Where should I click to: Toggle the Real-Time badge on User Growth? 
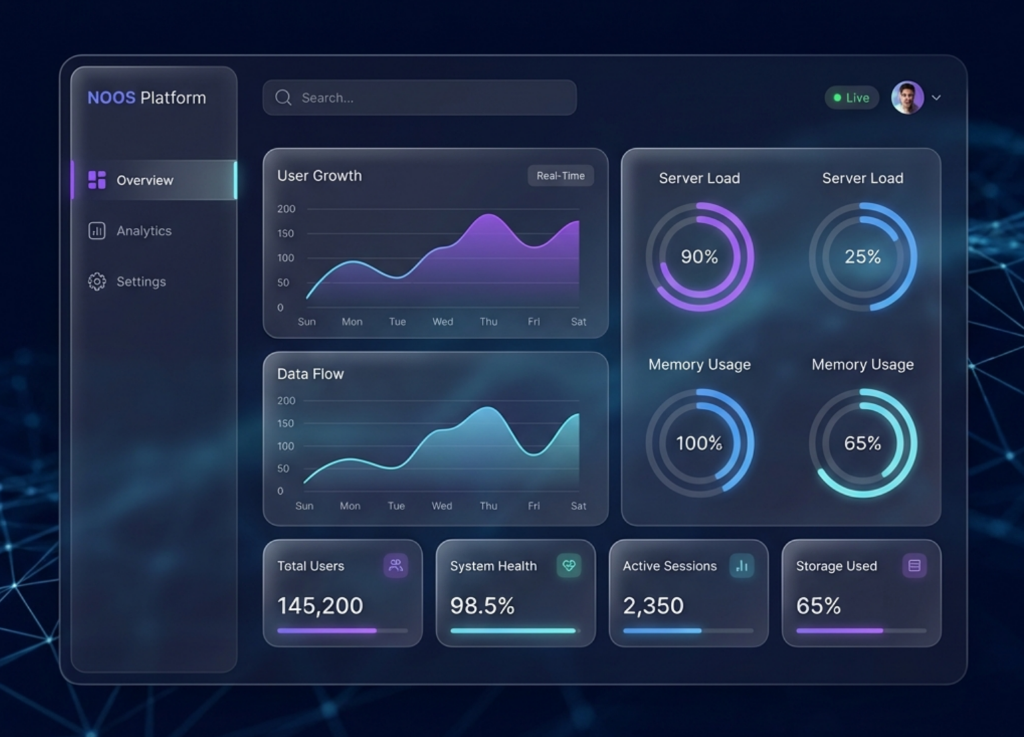click(560, 176)
